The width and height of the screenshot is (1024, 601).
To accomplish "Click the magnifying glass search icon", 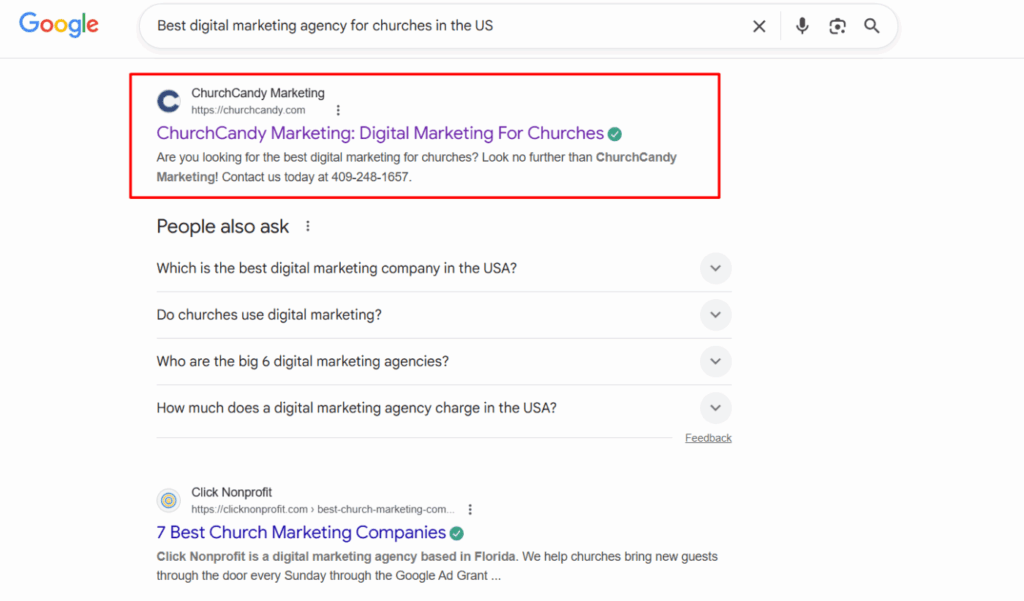I will click(x=872, y=26).
